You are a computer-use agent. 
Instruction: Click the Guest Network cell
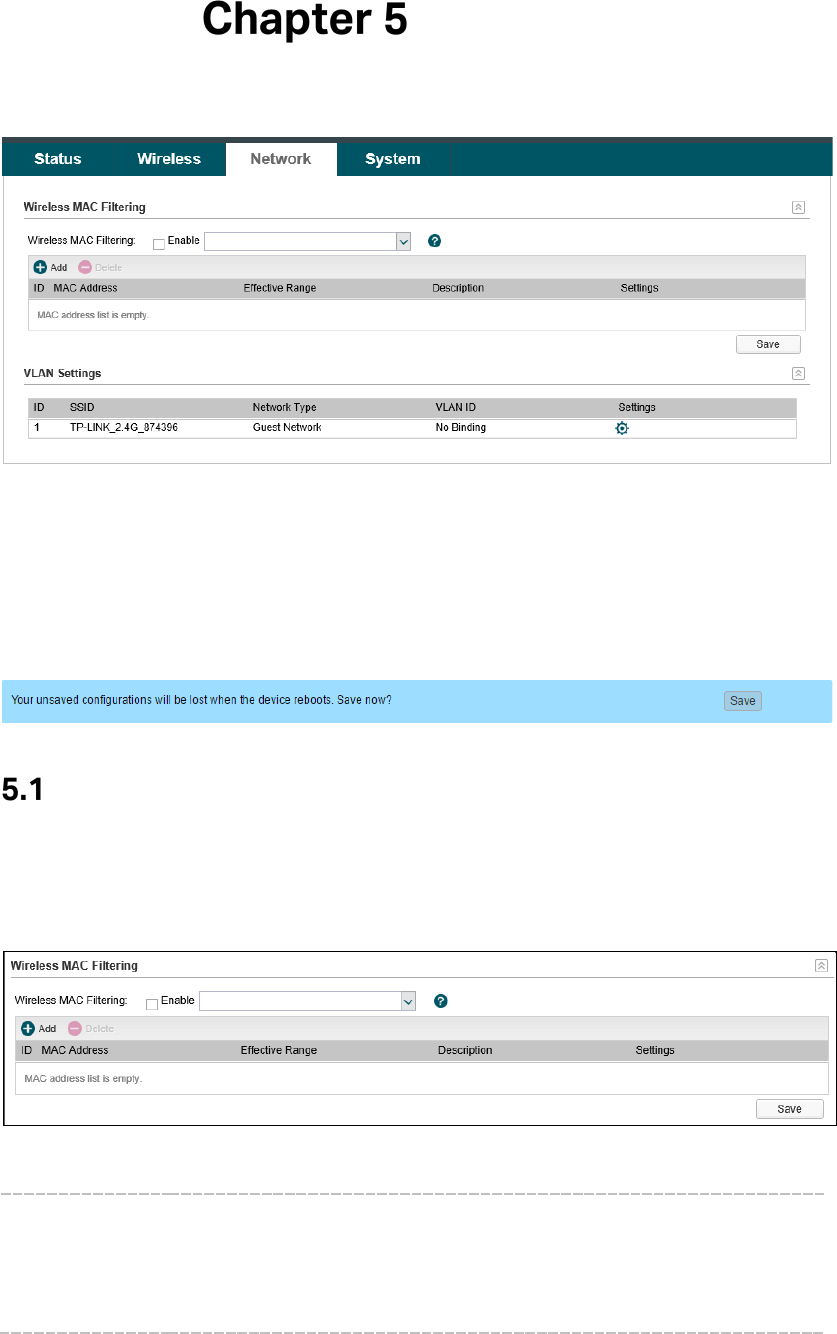(x=287, y=428)
